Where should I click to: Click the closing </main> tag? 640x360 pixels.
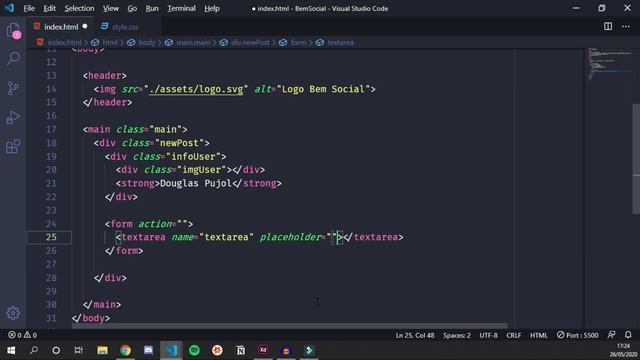point(102,304)
